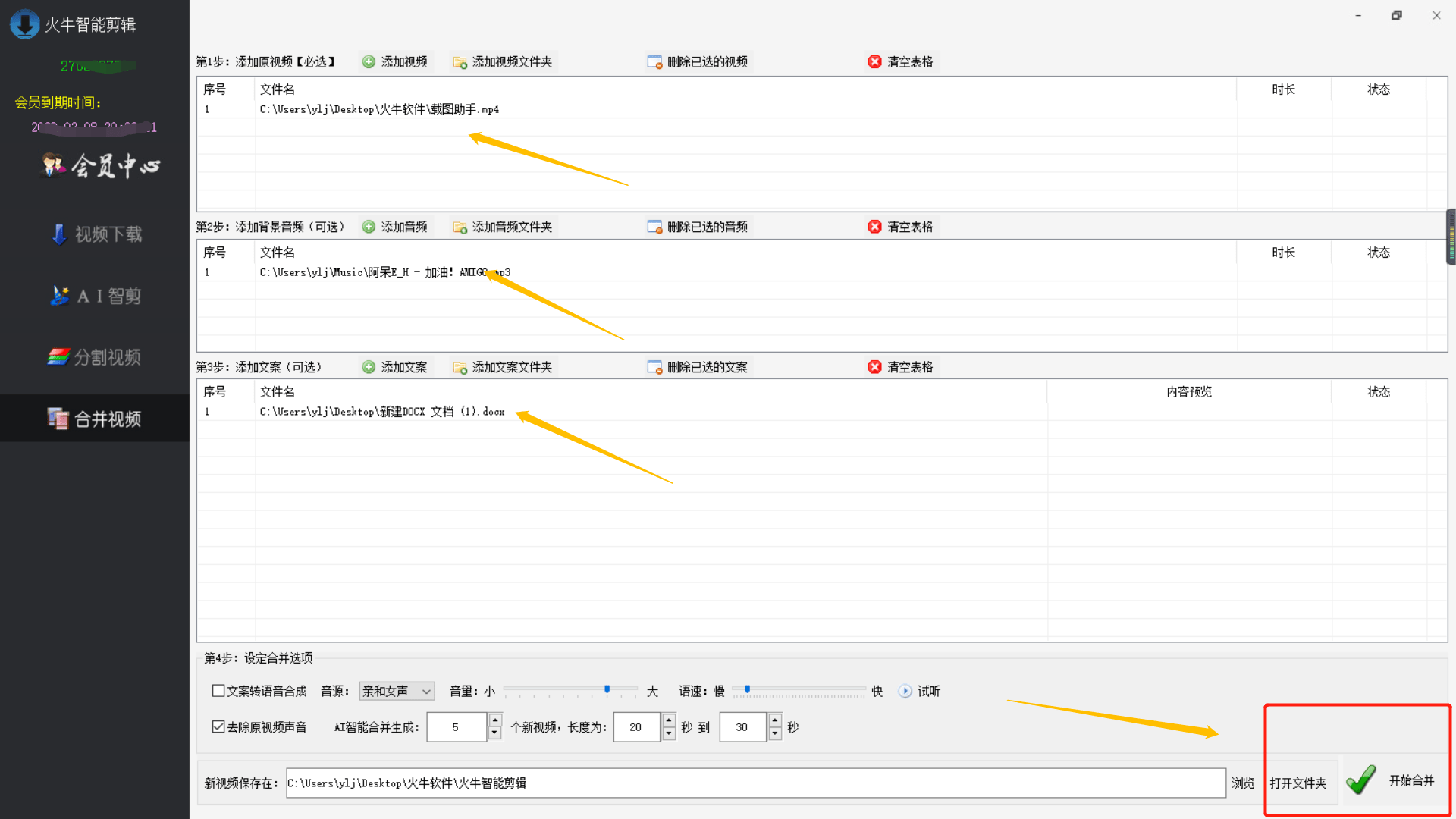This screenshot has height=819, width=1456.
Task: Click 状态 column header in document table
Action: (x=1379, y=392)
